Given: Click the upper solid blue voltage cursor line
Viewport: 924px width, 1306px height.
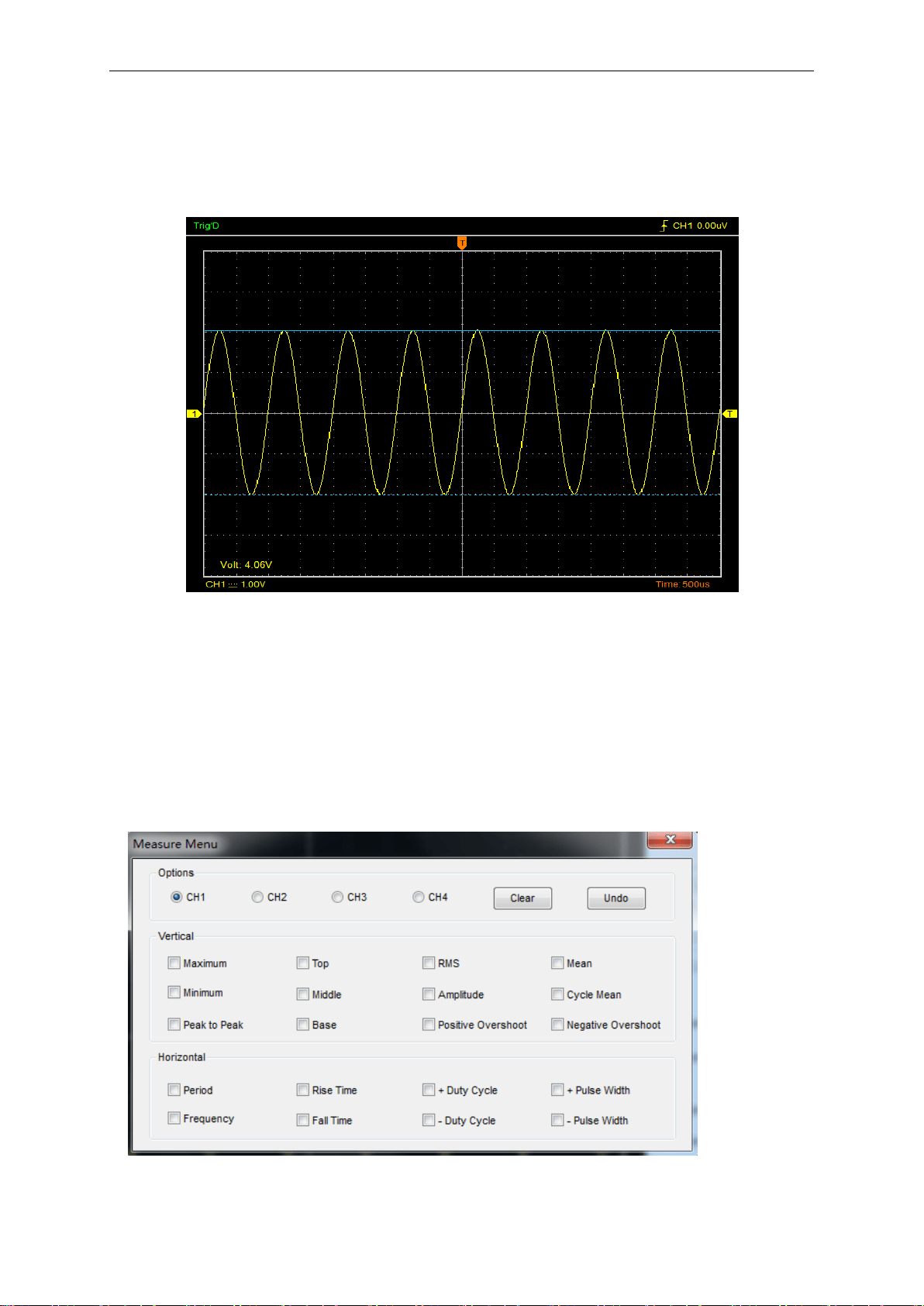Looking at the screenshot, I should 462,331.
